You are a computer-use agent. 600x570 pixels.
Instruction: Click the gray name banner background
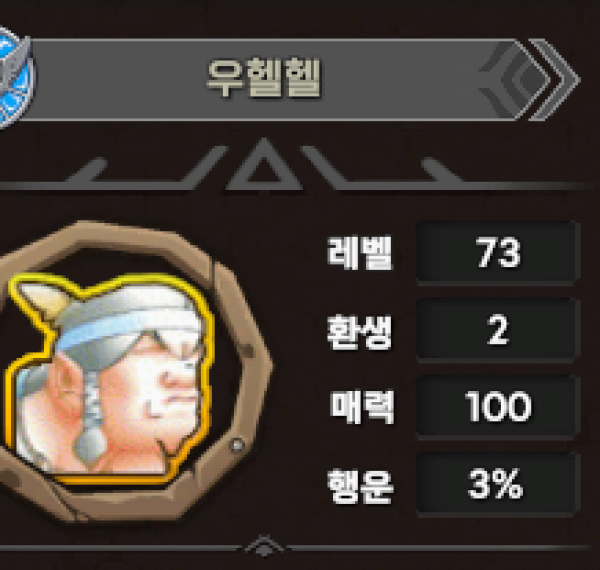268,80
